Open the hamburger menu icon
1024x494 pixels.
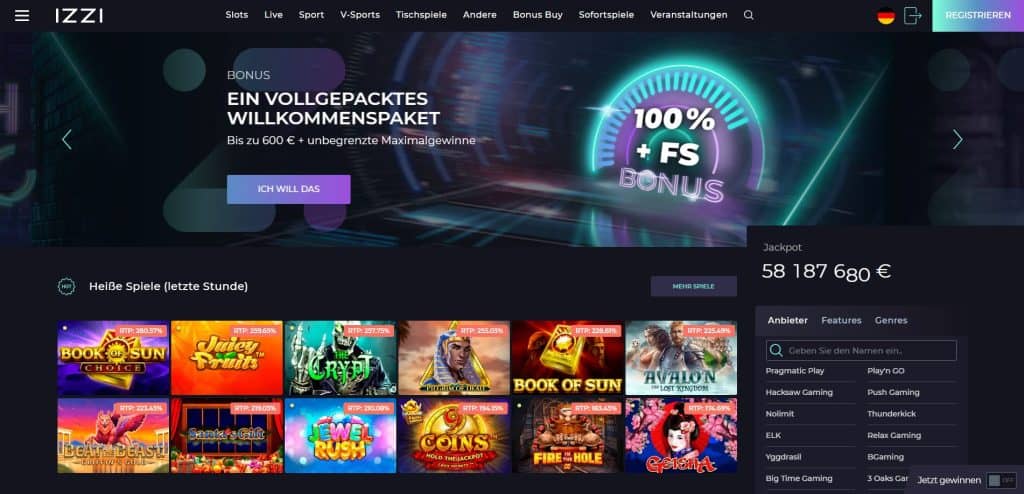click(22, 15)
